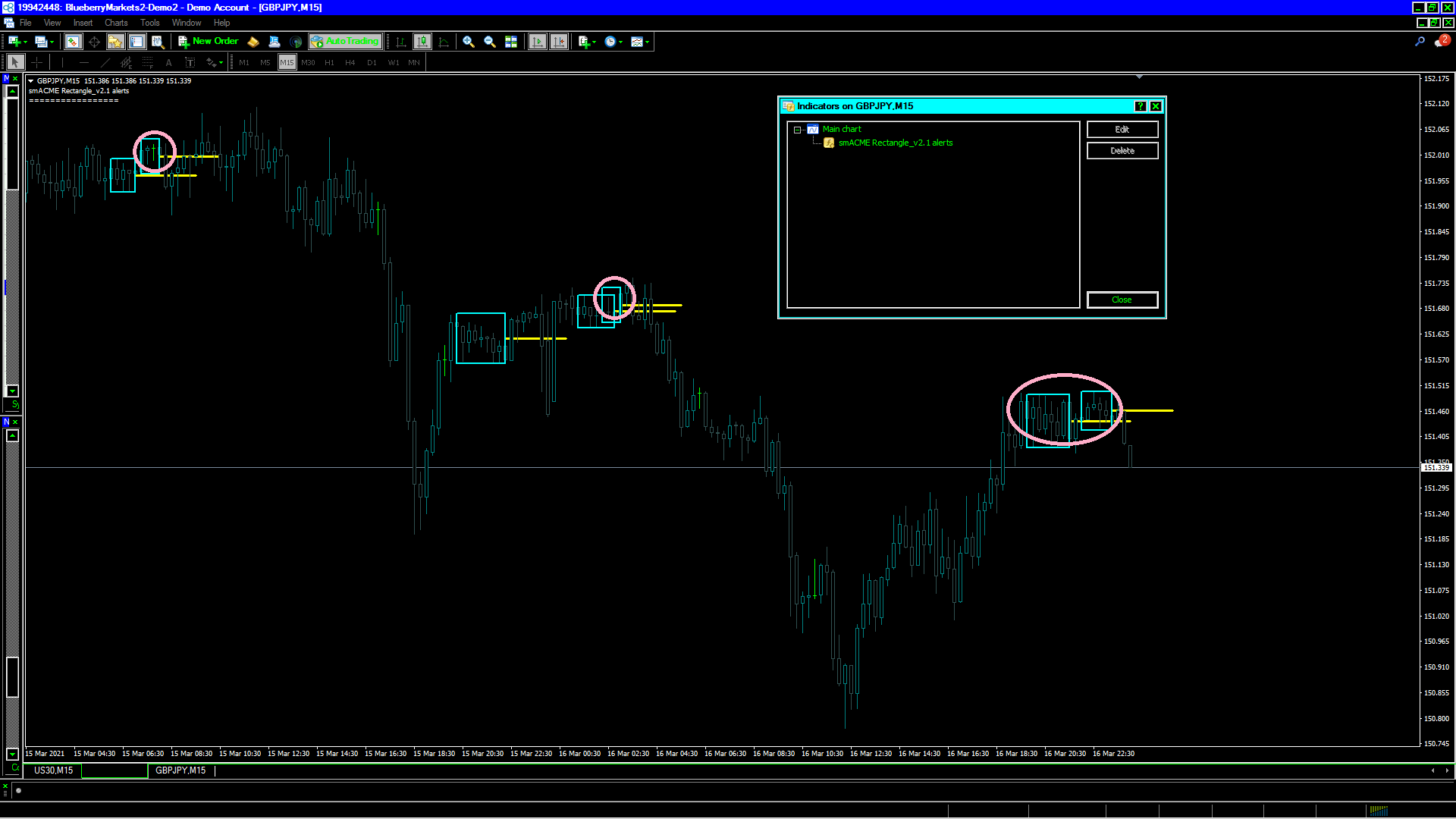The width and height of the screenshot is (1456, 819).
Task: Switch to the US30,M15 chart tab
Action: point(53,770)
